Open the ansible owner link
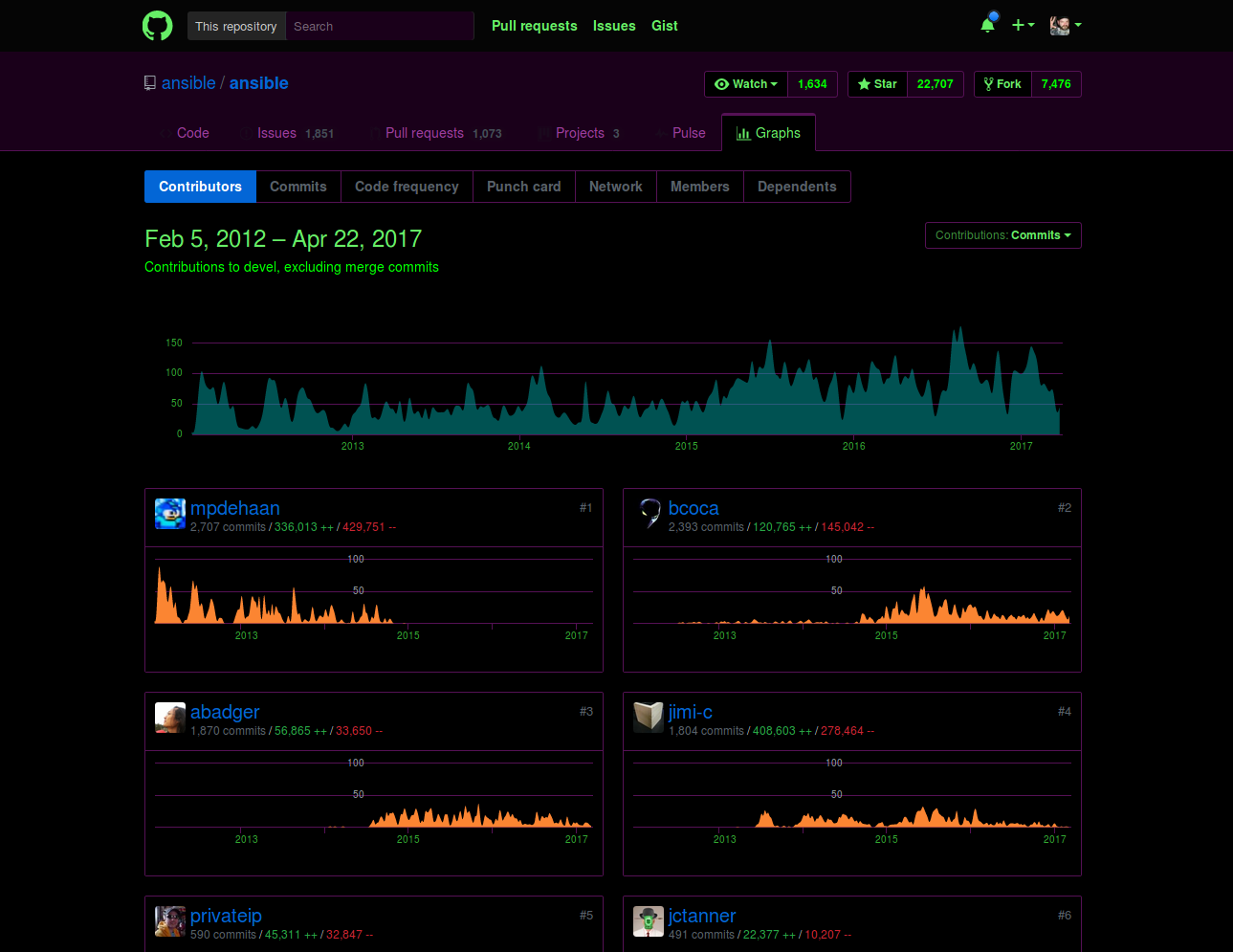This screenshot has width=1233, height=952. pos(188,83)
